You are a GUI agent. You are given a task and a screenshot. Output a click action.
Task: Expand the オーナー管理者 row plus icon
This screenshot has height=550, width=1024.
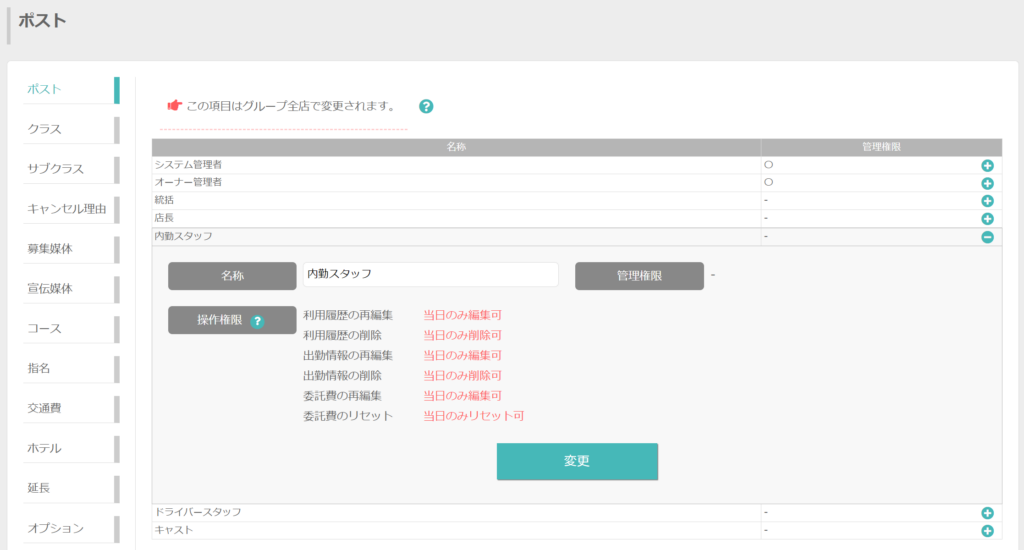click(x=987, y=184)
